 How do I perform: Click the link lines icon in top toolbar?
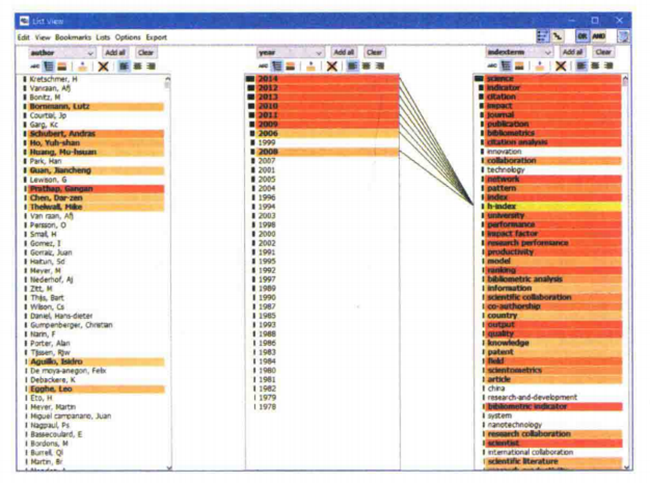click(558, 36)
